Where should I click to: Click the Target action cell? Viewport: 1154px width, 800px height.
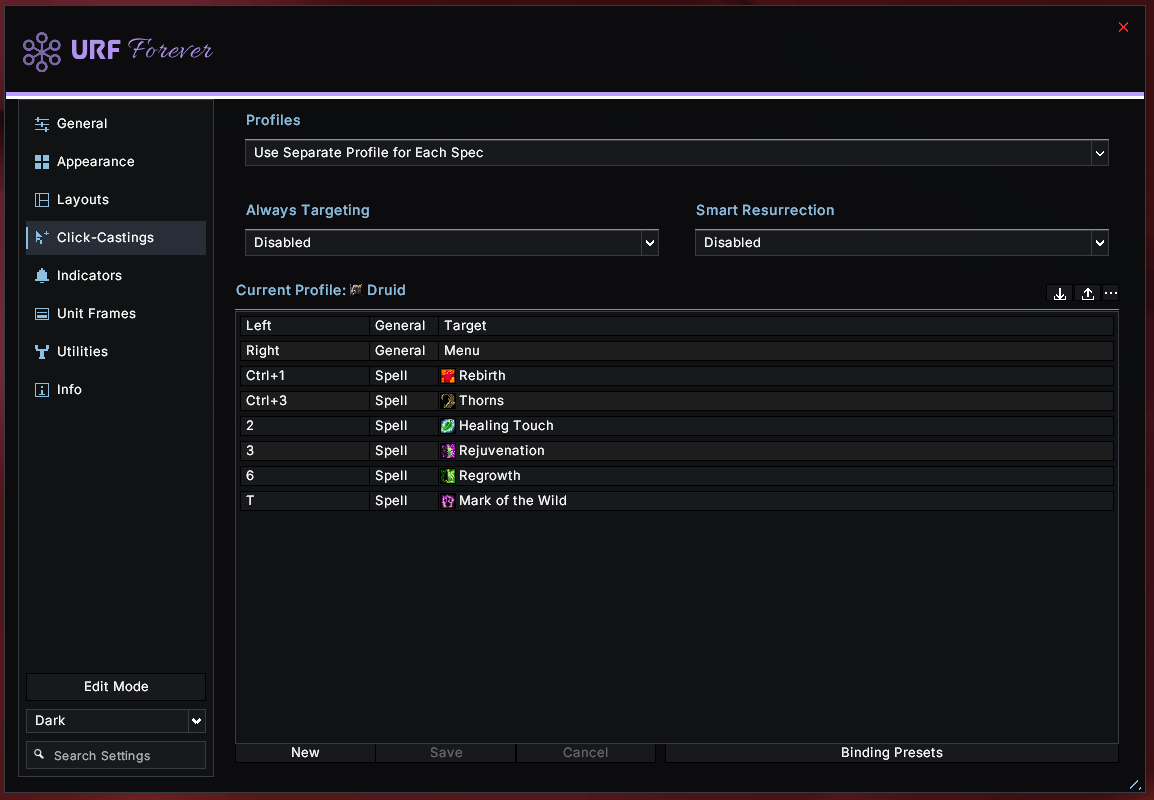tap(776, 326)
